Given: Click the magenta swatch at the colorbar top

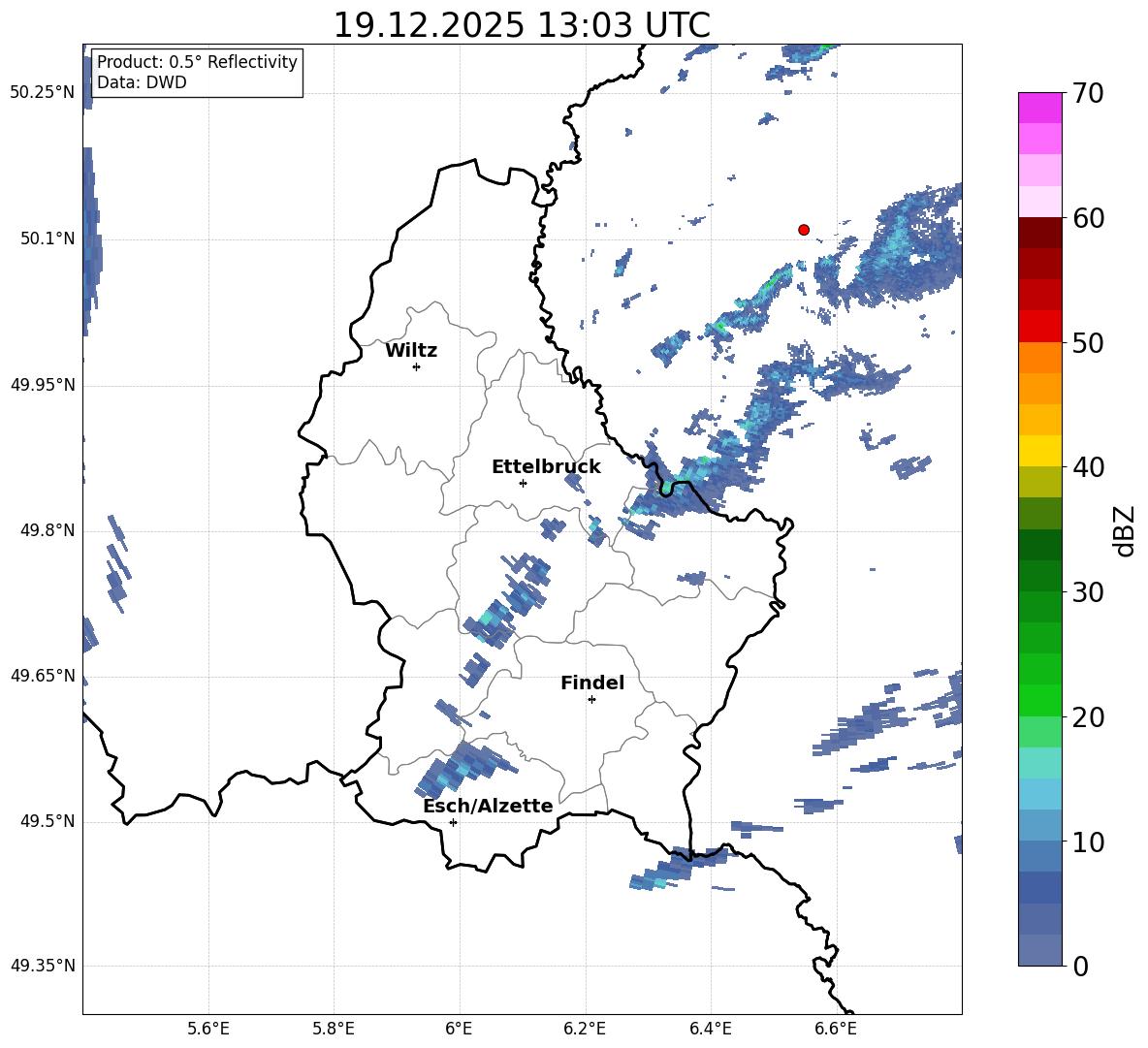Looking at the screenshot, I should coord(1039,108).
